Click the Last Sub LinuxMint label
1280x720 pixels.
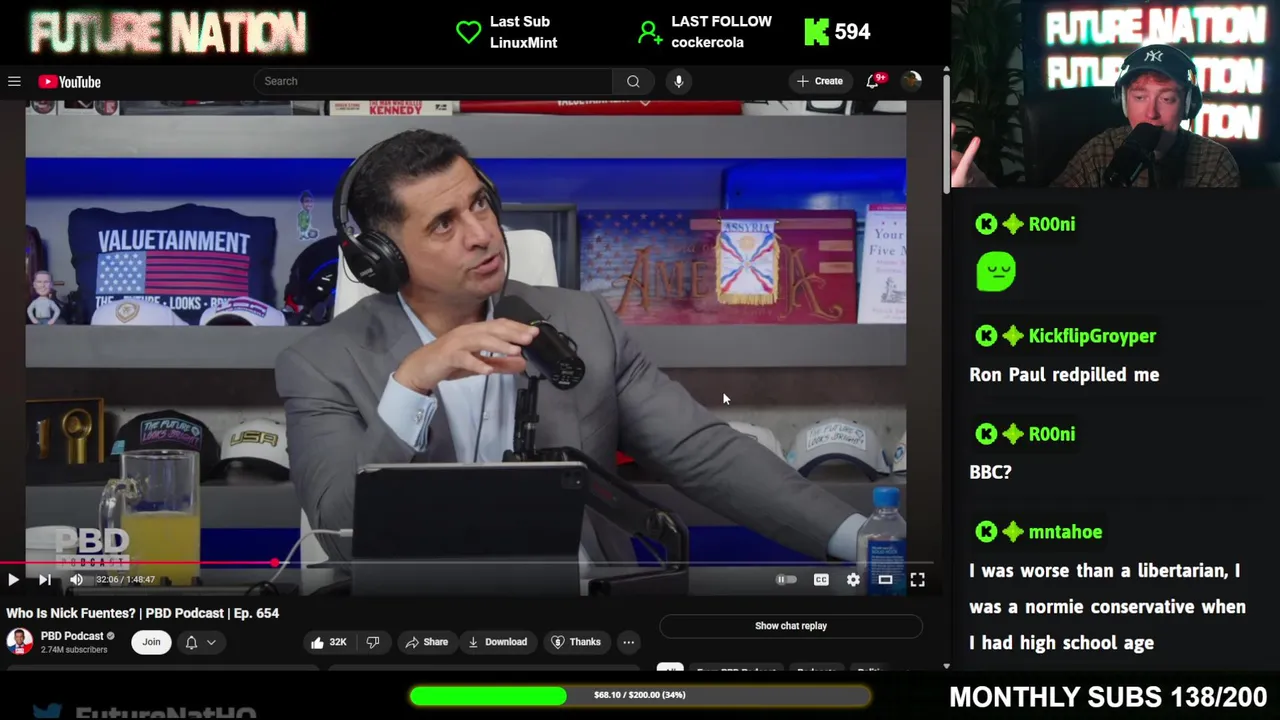tap(523, 32)
